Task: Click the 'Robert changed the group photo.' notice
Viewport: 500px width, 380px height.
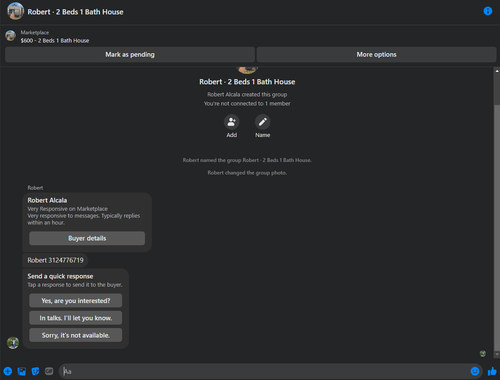Action: pyautogui.click(x=247, y=173)
